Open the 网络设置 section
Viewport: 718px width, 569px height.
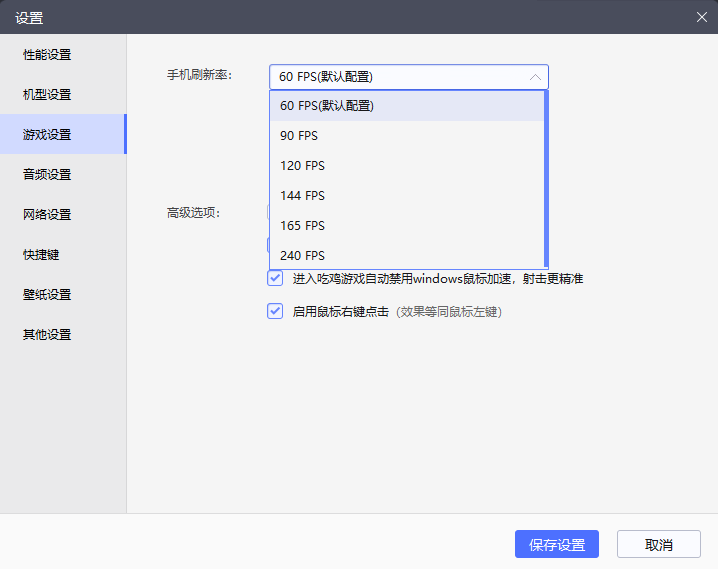63,214
